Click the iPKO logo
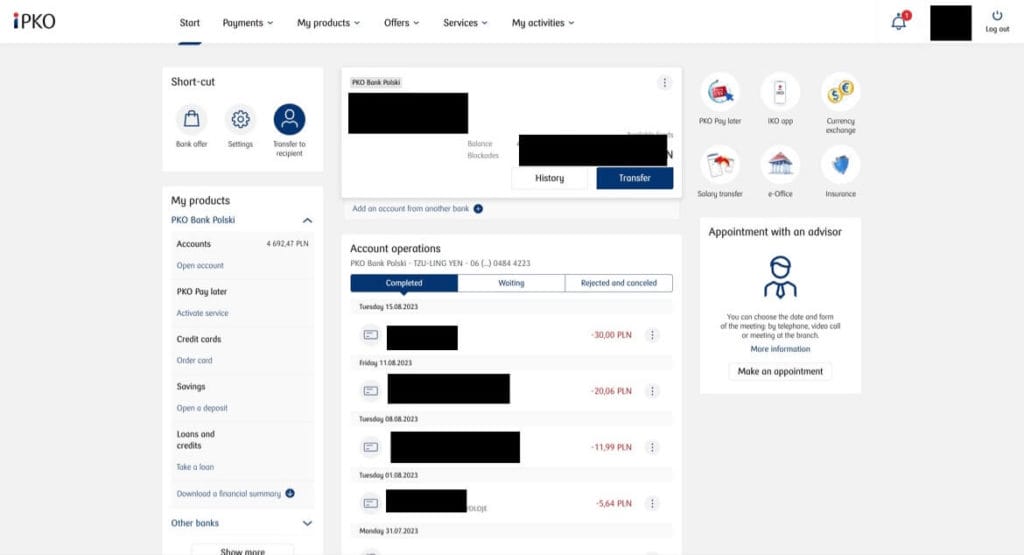1024x555 pixels. [35, 22]
